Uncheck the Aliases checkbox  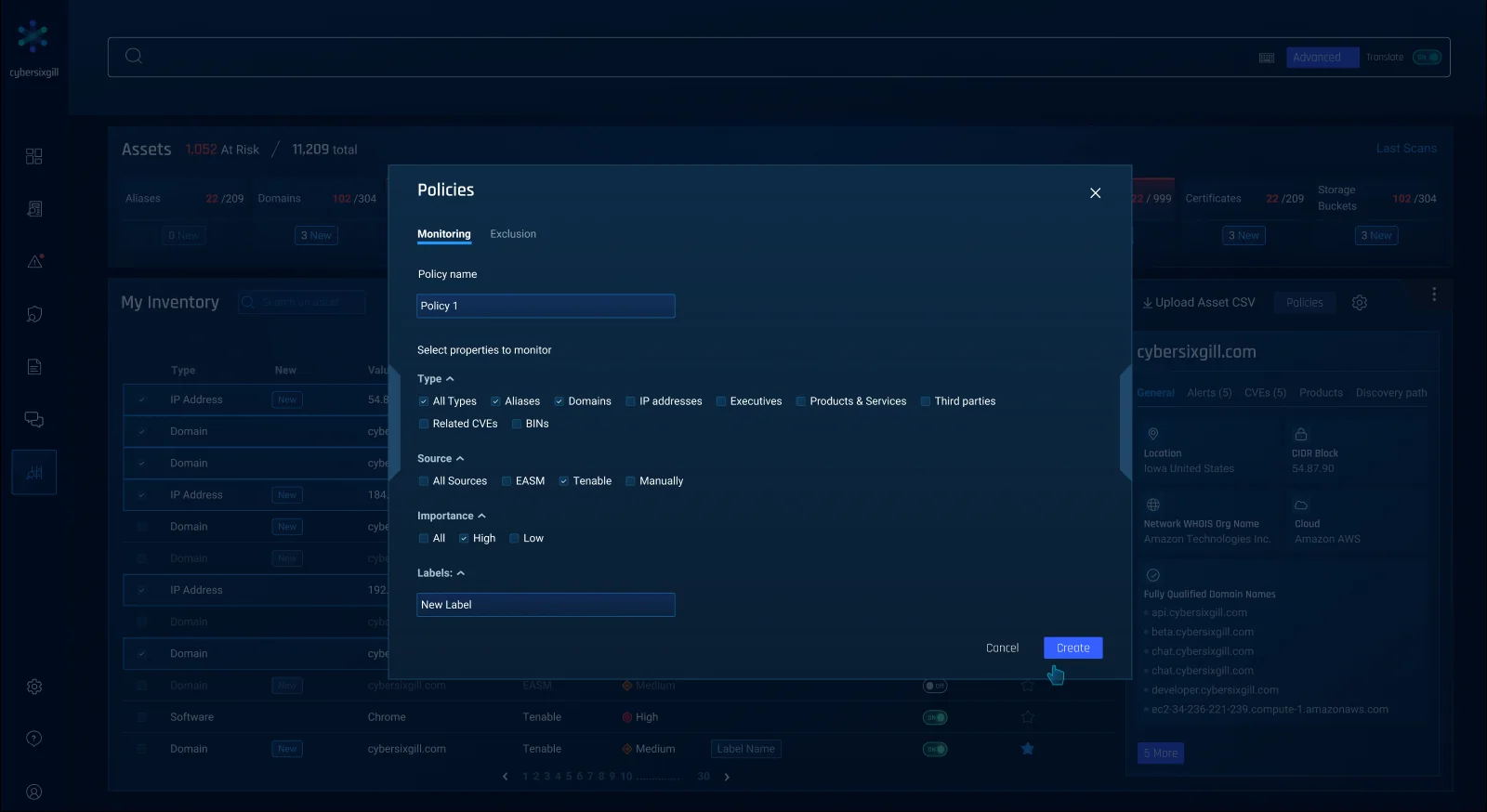(496, 401)
